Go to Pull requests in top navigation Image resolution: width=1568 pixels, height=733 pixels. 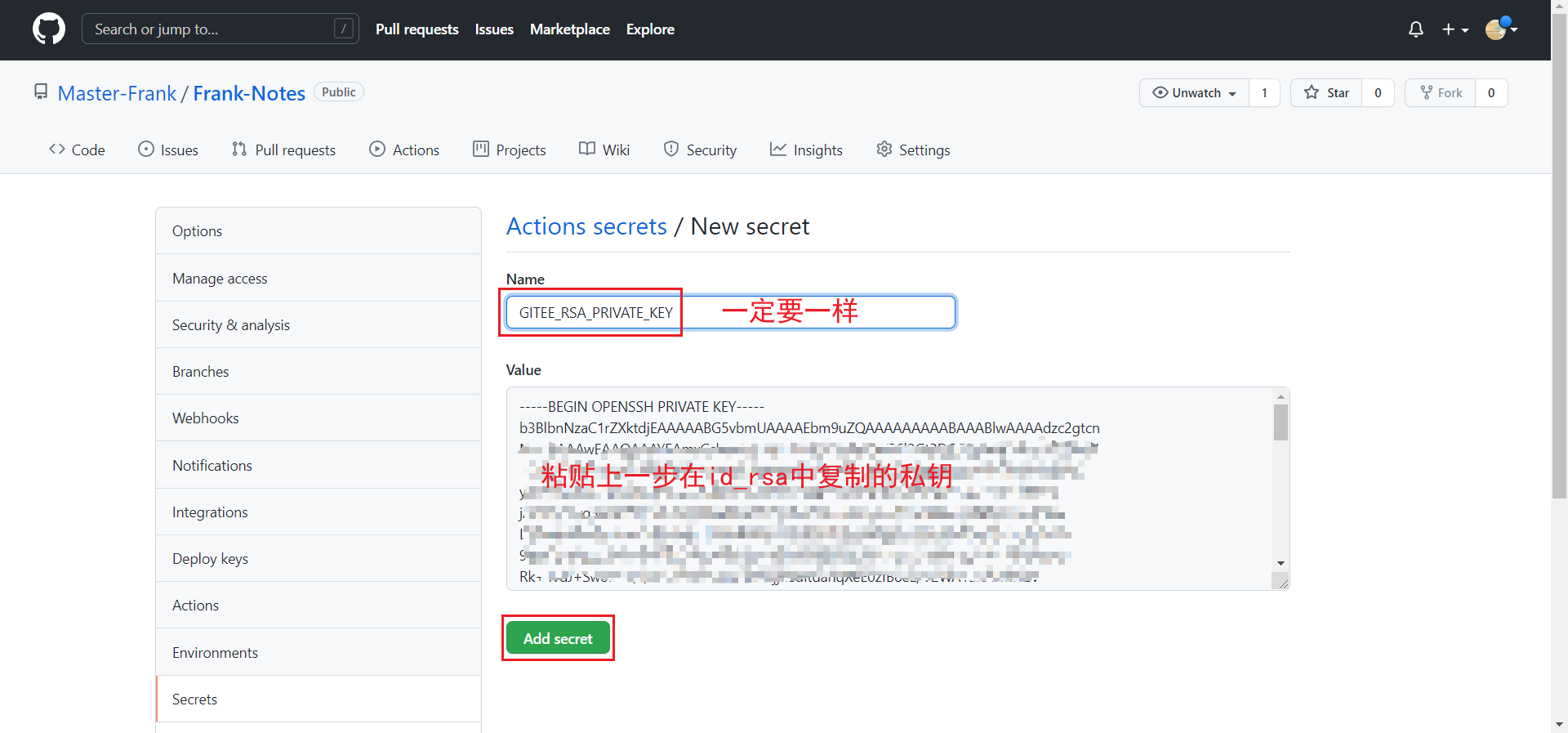point(417,29)
